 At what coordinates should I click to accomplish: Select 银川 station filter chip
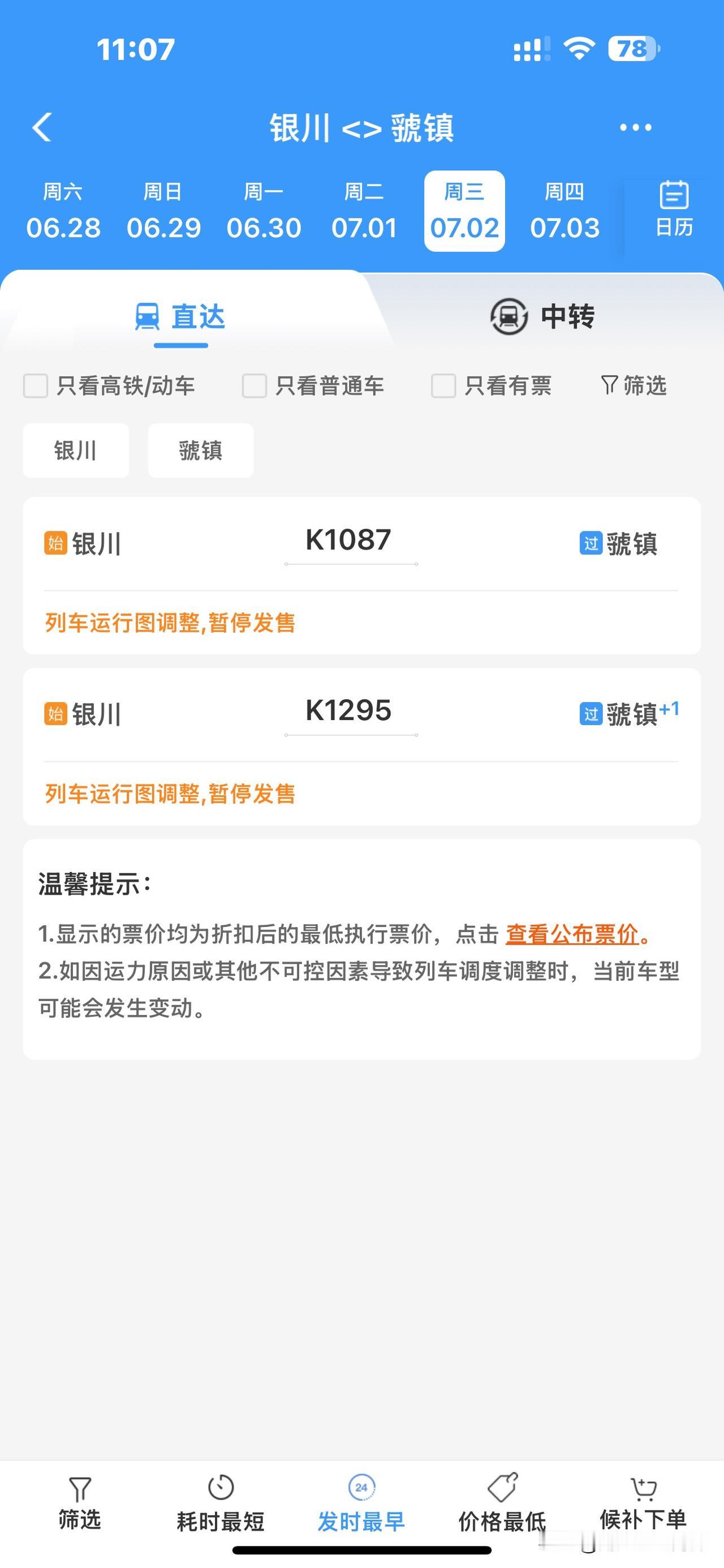point(76,451)
